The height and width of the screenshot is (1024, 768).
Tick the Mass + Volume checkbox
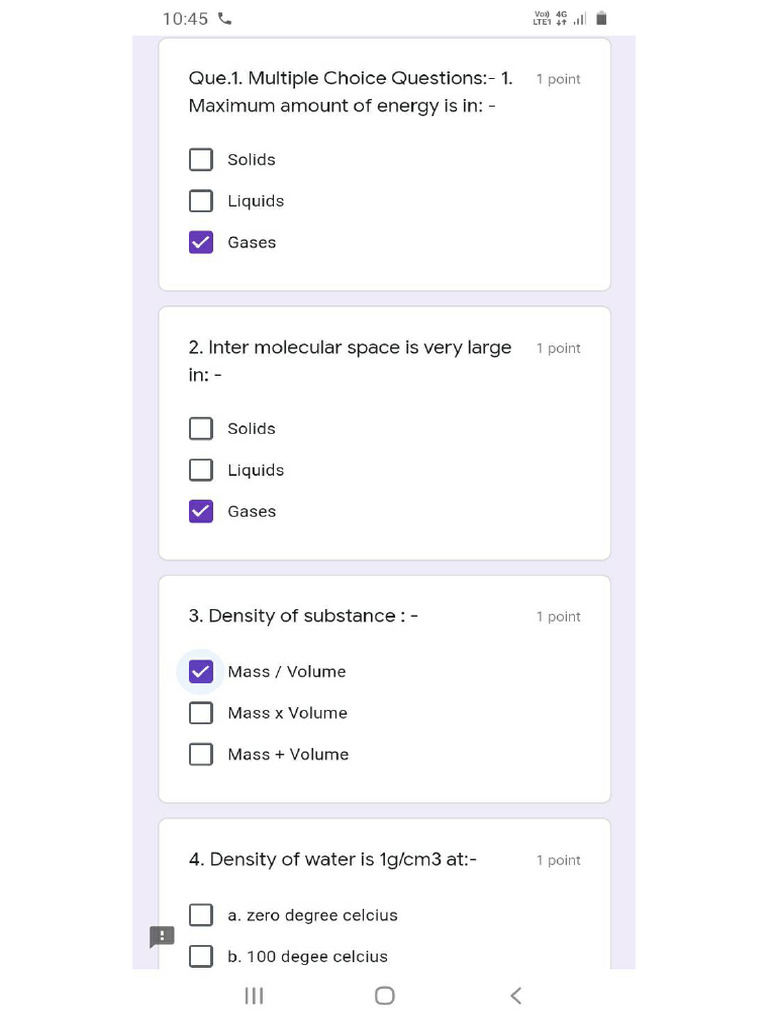(201, 754)
